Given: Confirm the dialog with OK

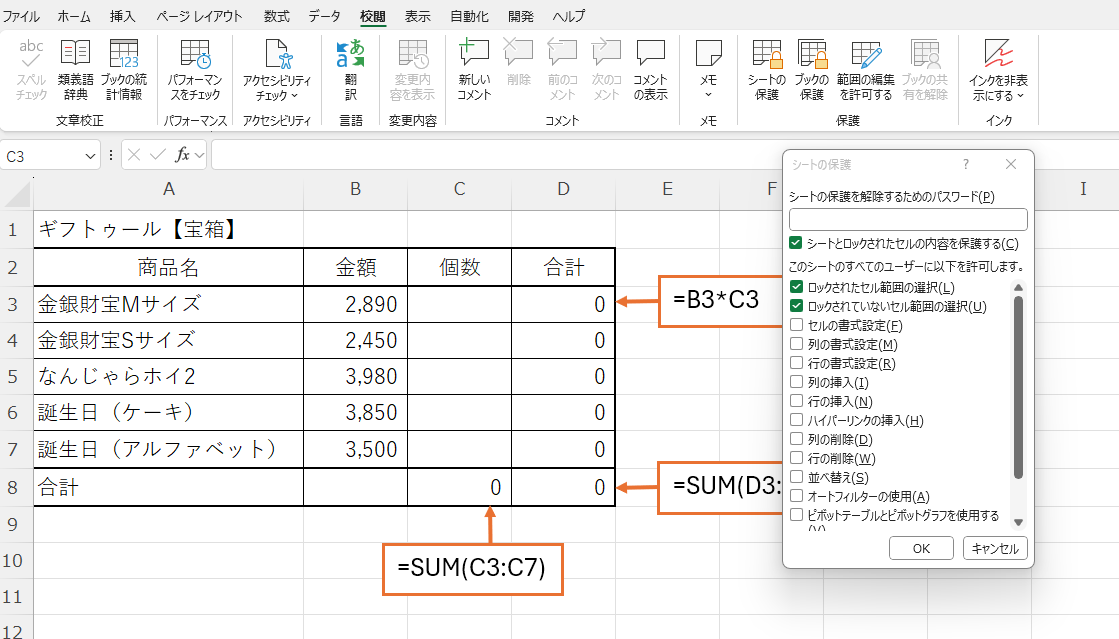Looking at the screenshot, I should [x=920, y=548].
